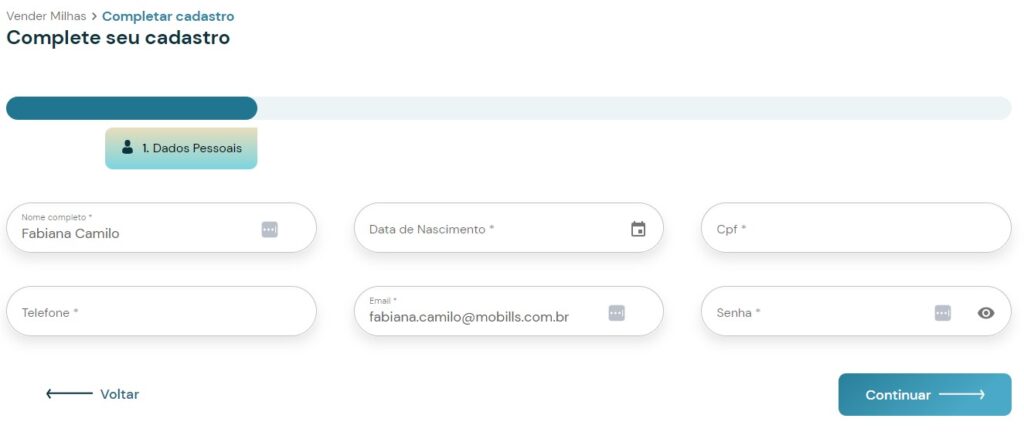Click the Completar cadastro breadcrumb

(168, 16)
